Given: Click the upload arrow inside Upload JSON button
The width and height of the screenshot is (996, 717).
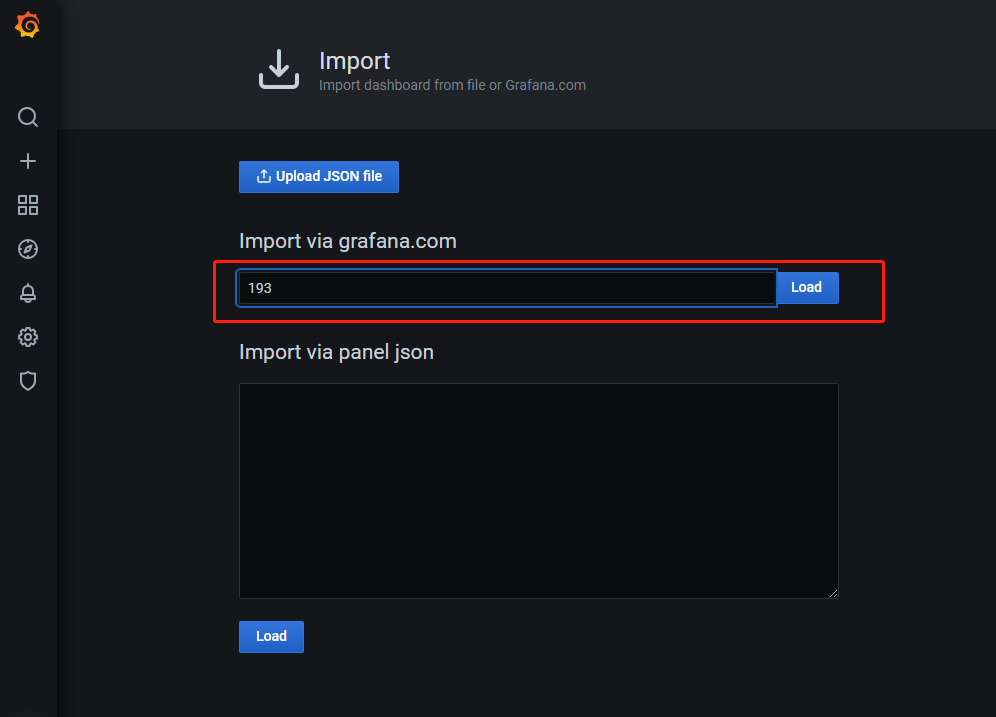Looking at the screenshot, I should [x=263, y=177].
